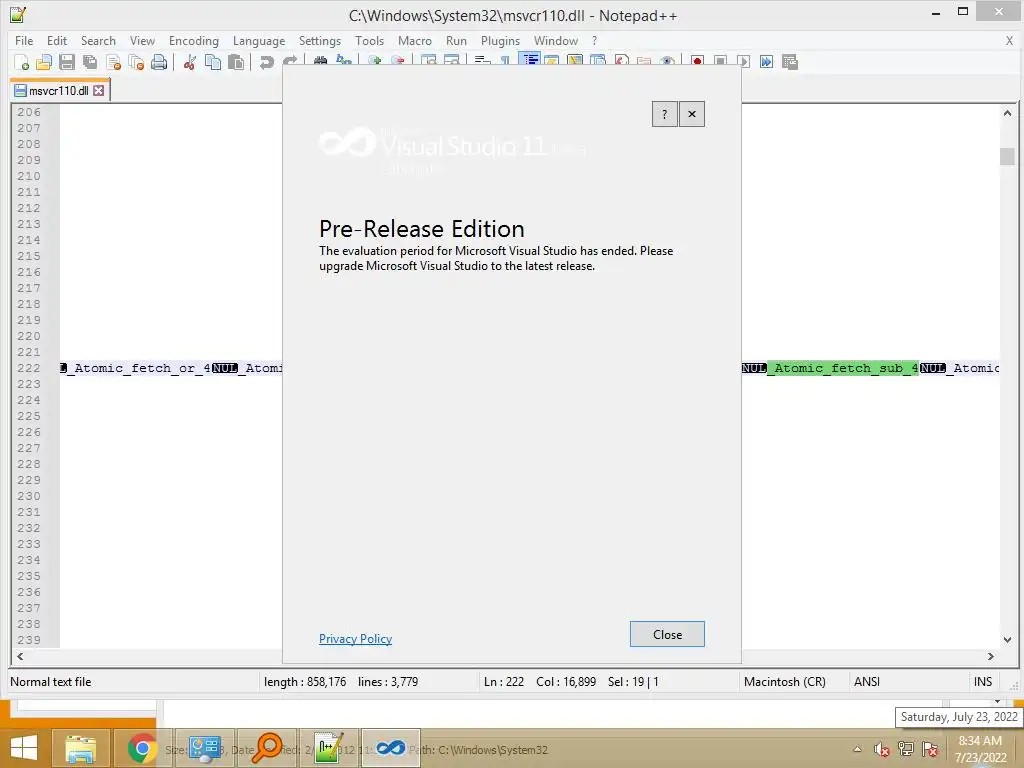
Task: Cut selection with the scissors icon
Action: 190,62
